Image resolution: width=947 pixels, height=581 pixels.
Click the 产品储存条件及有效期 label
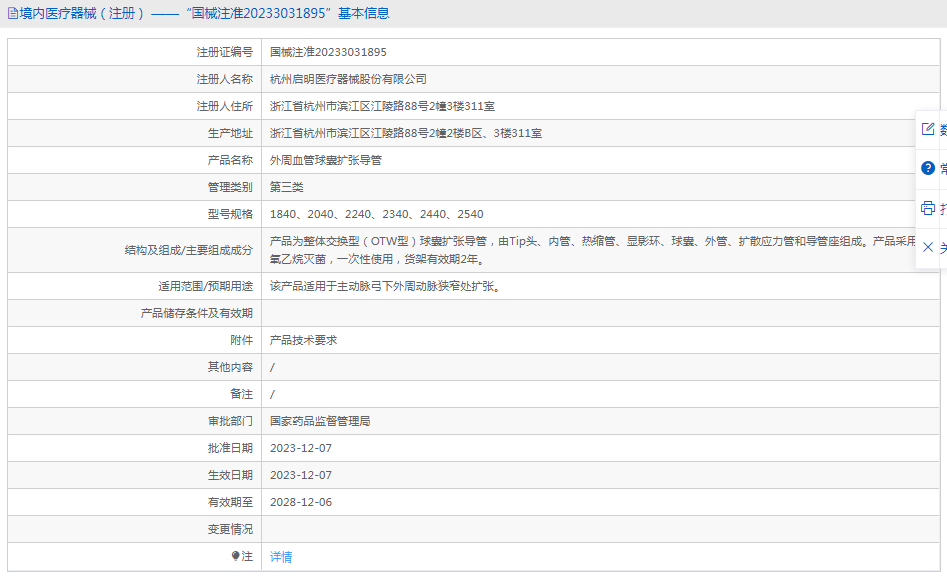point(197,313)
